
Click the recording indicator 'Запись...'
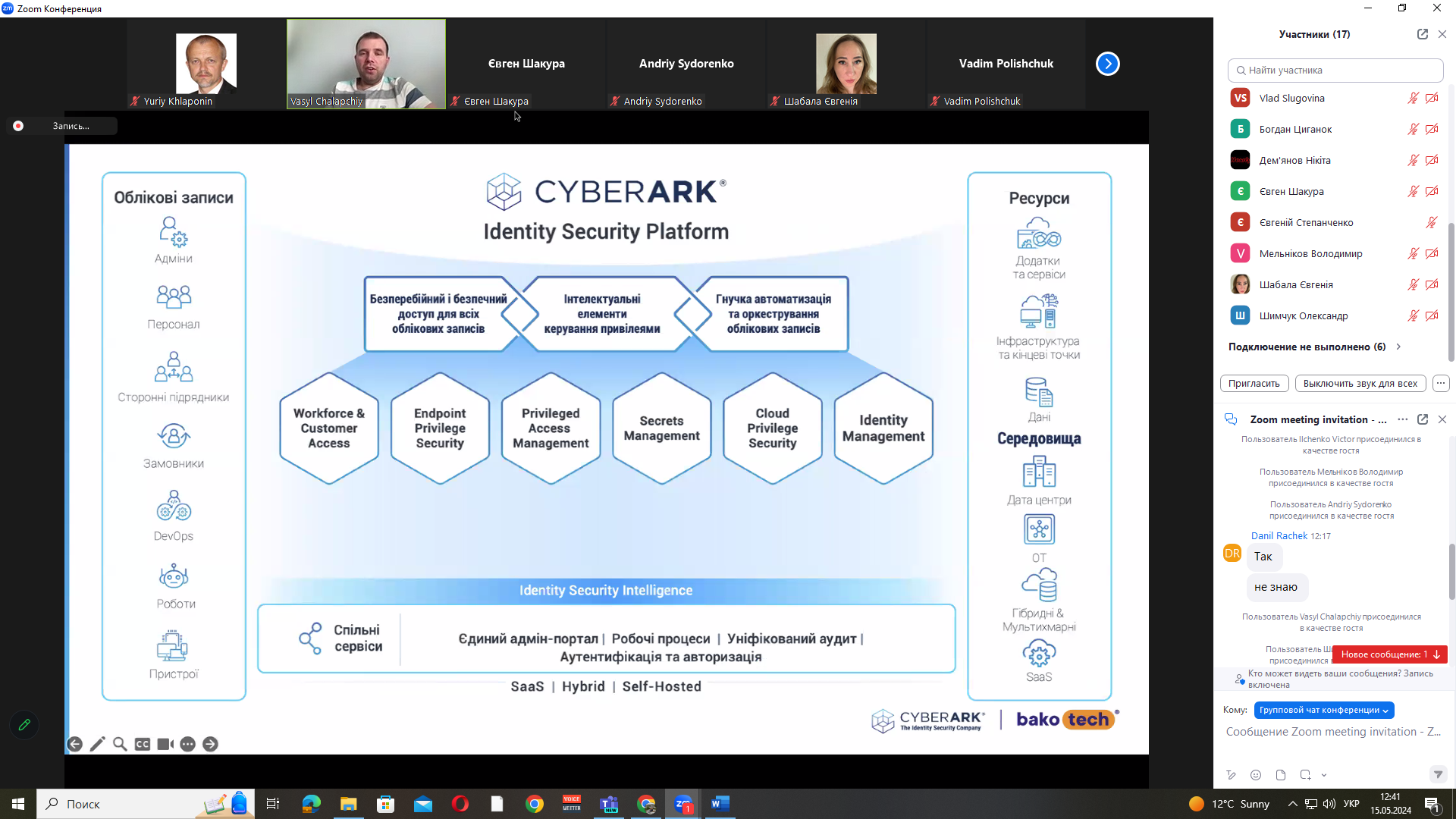(62, 126)
